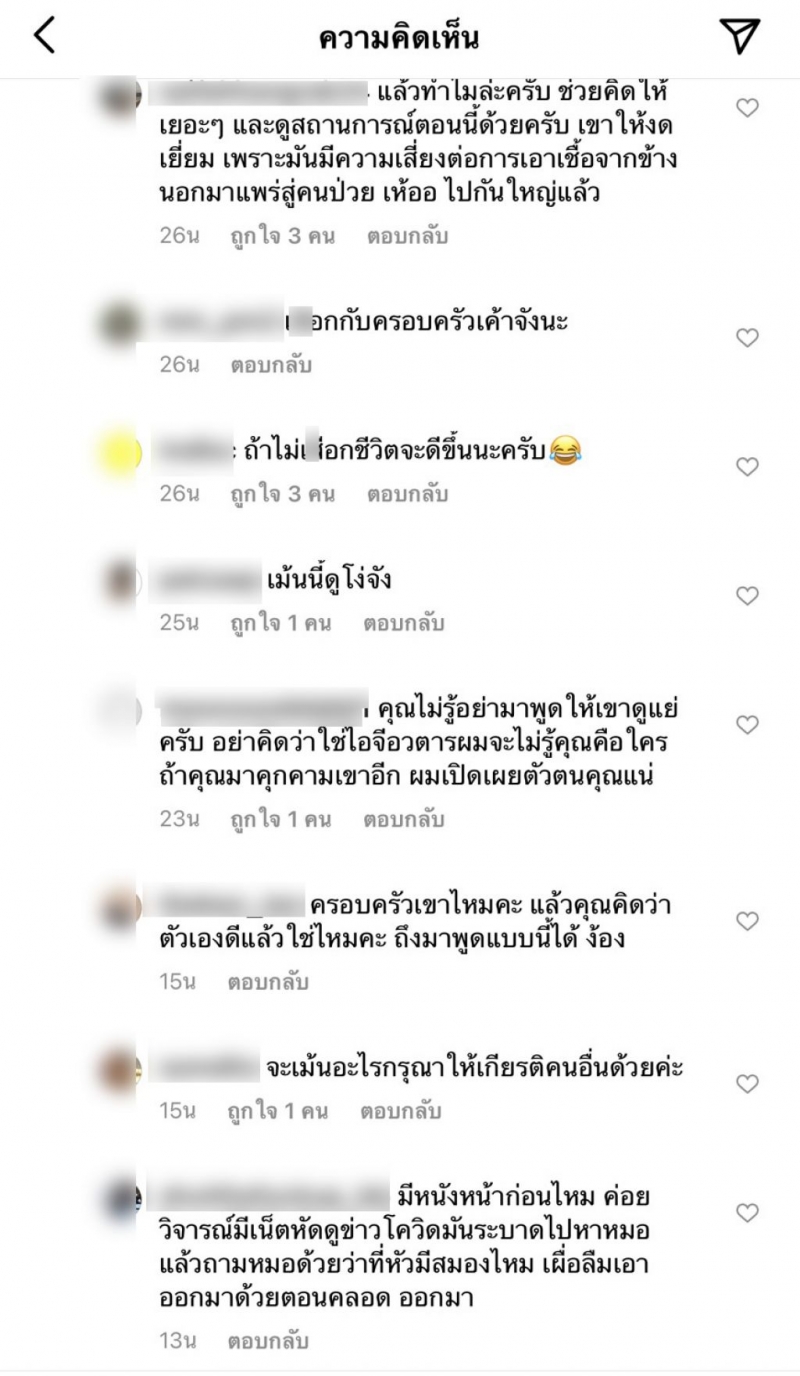Tap heart beside มีหนังหน้าก่อนไหม comment
The height and width of the screenshot is (1376, 800).
pyautogui.click(x=747, y=1213)
